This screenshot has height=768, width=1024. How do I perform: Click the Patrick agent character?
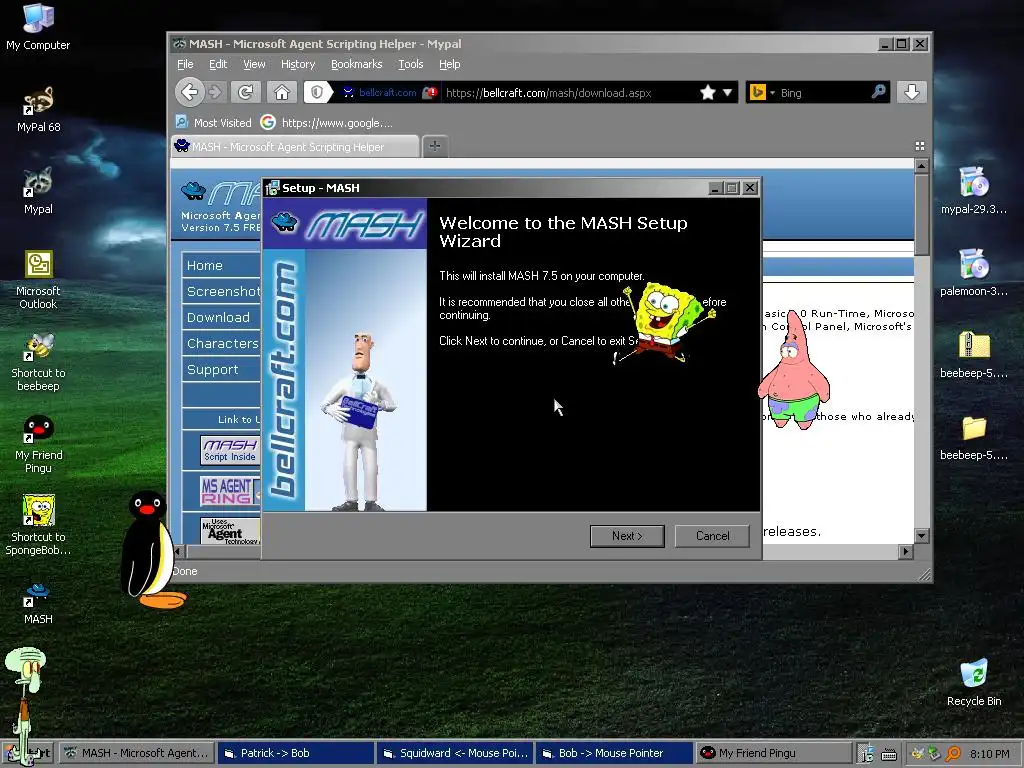(x=793, y=370)
